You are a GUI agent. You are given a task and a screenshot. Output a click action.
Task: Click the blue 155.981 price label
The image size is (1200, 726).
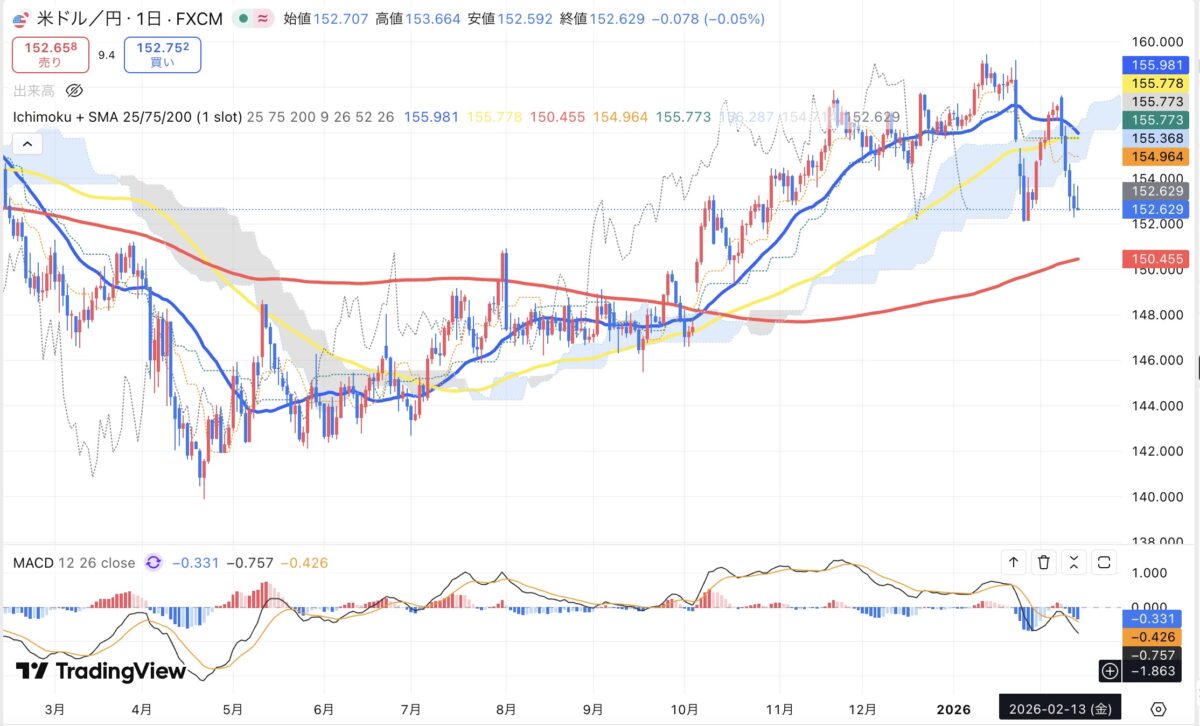(1156, 64)
